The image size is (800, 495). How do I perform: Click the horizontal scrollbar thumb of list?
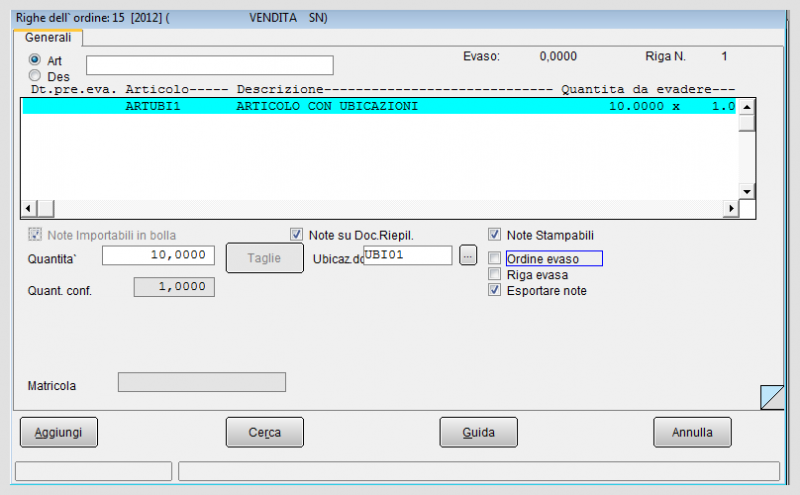pos(46,208)
